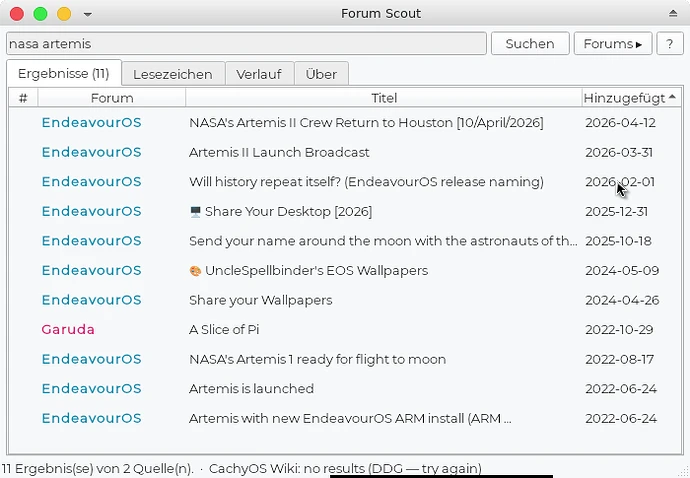The image size is (690, 478).
Task: Select the Artemis is launched result
Action: pyautogui.click(x=345, y=389)
